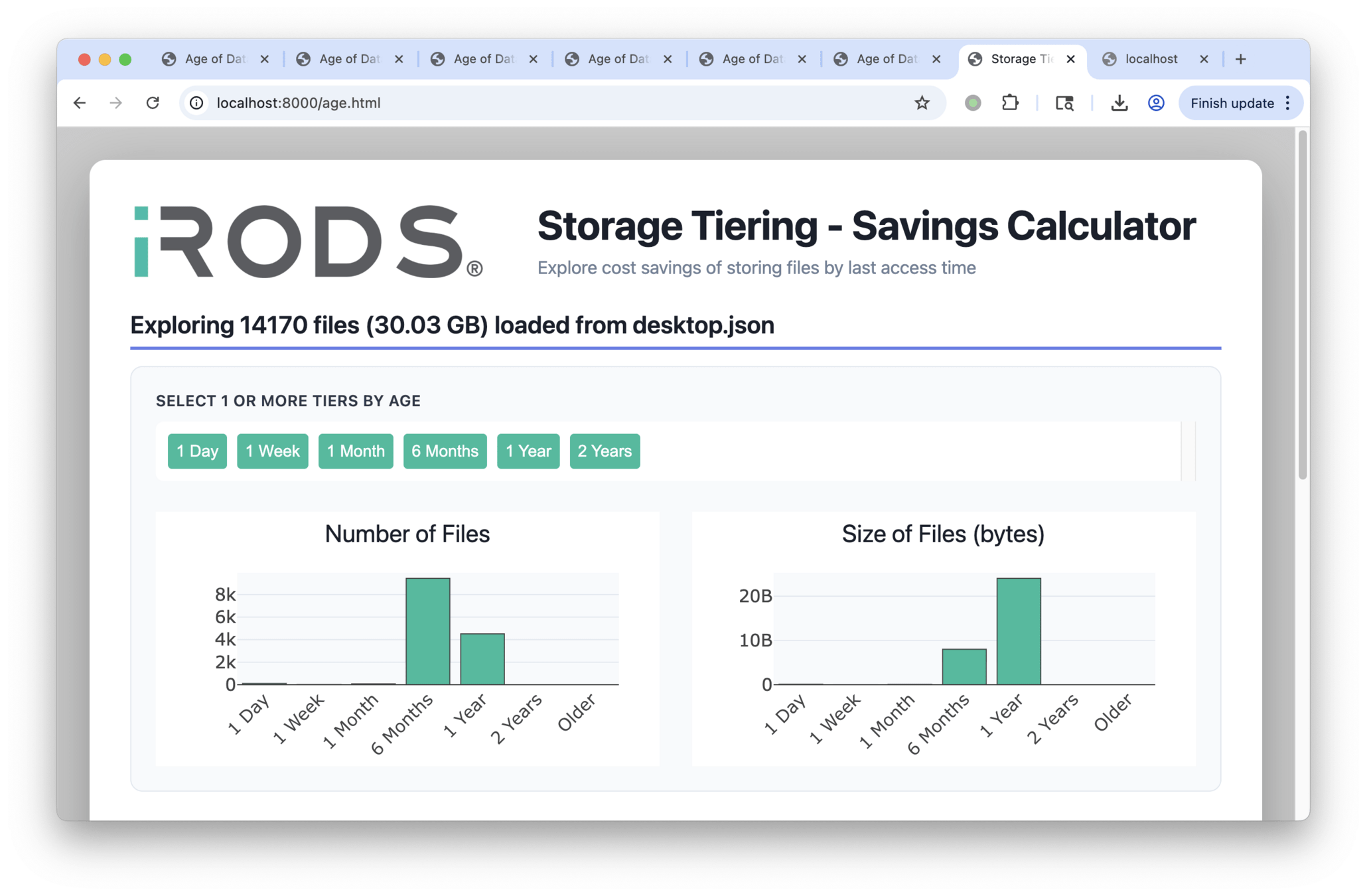Open the extensions puzzle icon
Viewport: 1367px width, 896px height.
[x=1010, y=103]
